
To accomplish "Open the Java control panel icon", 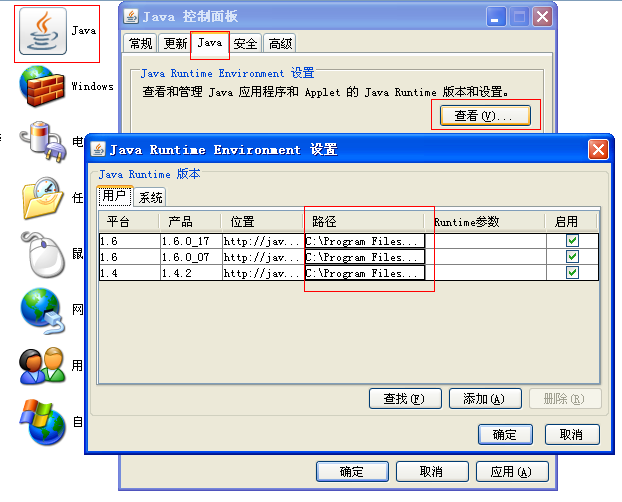I will pos(43,31).
